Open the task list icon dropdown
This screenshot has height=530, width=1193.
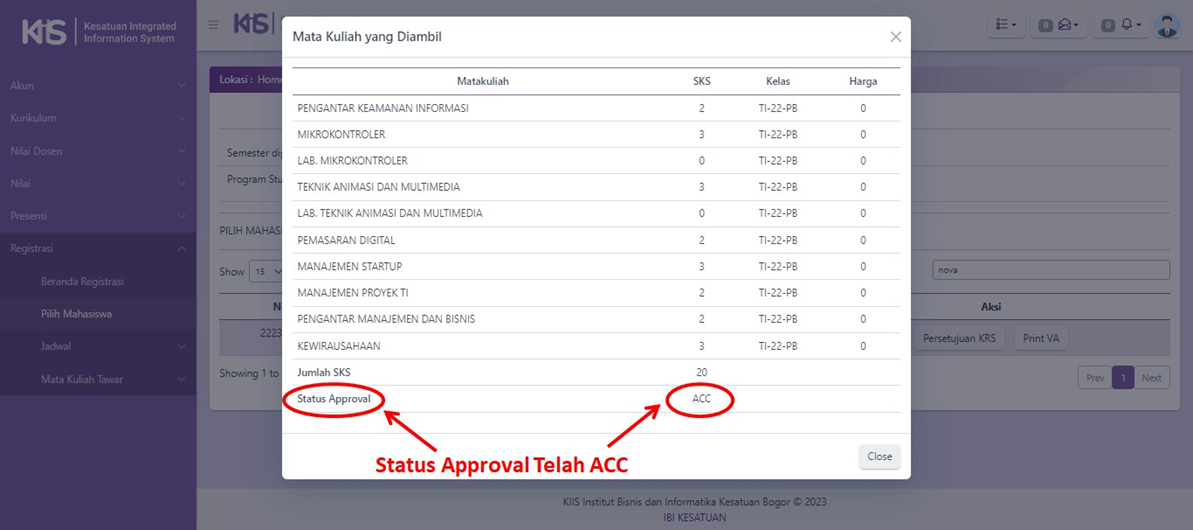(x=1006, y=25)
